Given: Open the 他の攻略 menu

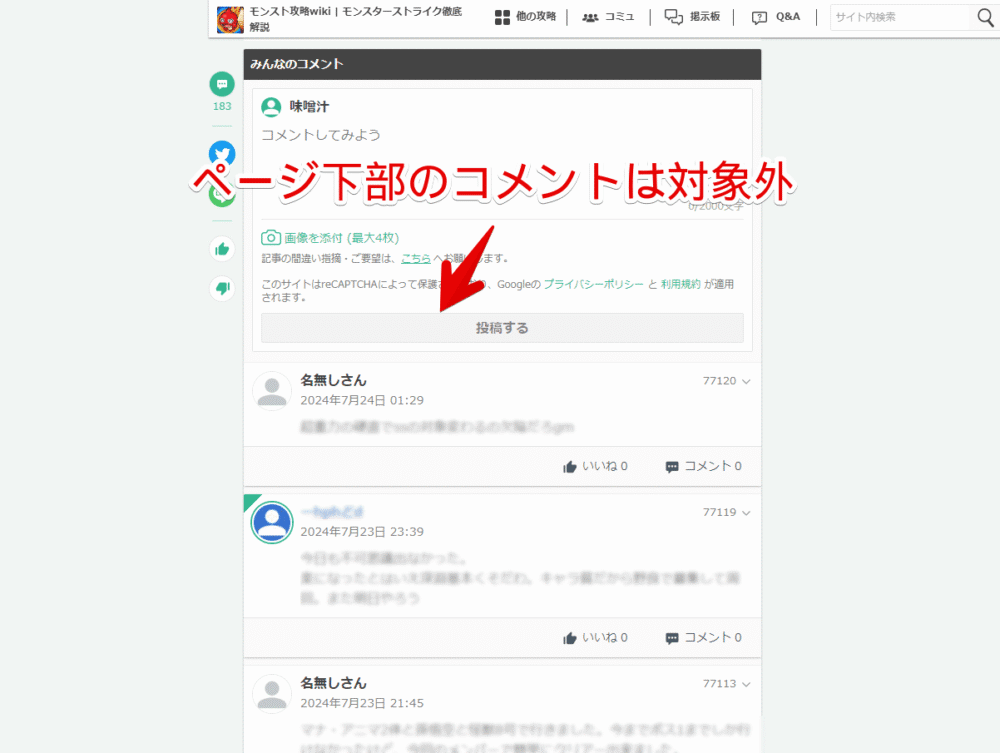Looking at the screenshot, I should [525, 17].
